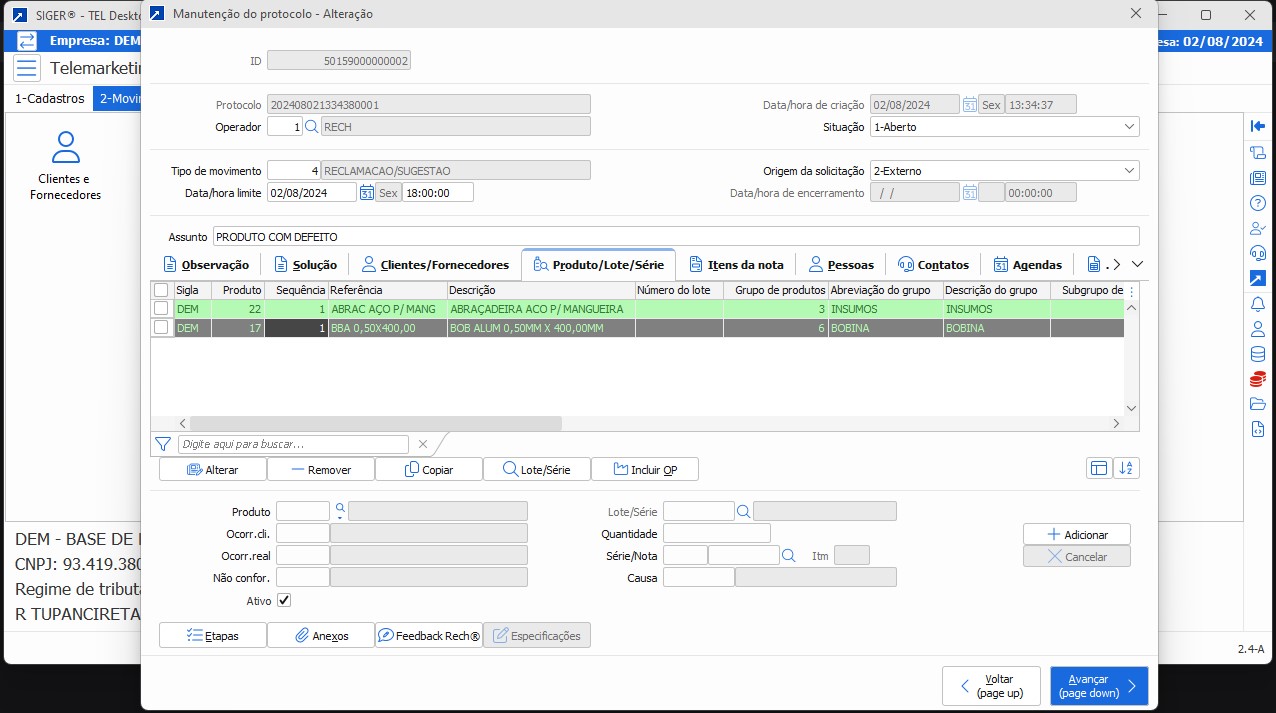Click the grid layout columns icon
1276x713 pixels.
(1099, 469)
